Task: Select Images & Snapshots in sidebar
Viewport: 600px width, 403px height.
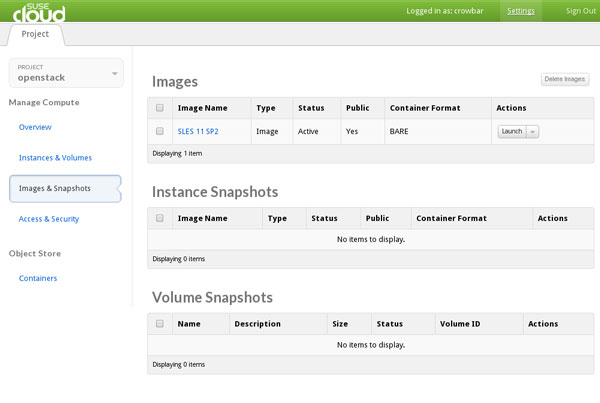Action: pos(55,188)
